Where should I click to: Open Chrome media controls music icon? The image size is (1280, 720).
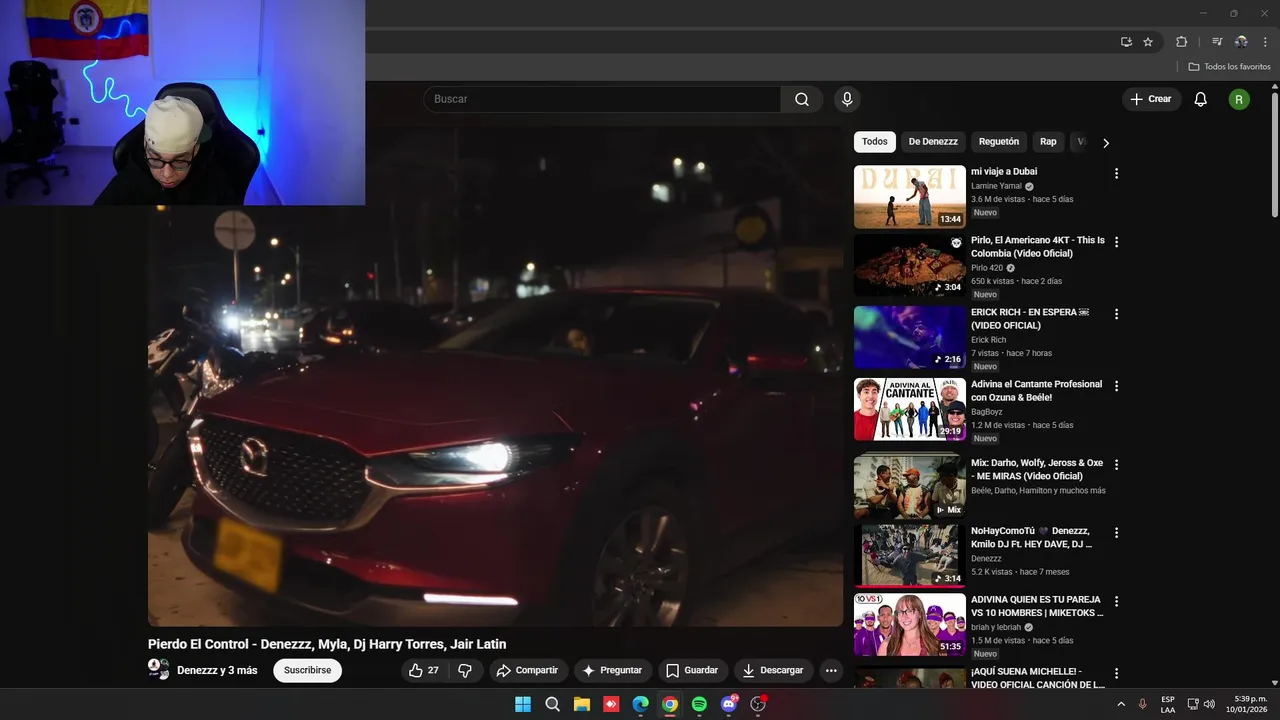(x=1217, y=42)
